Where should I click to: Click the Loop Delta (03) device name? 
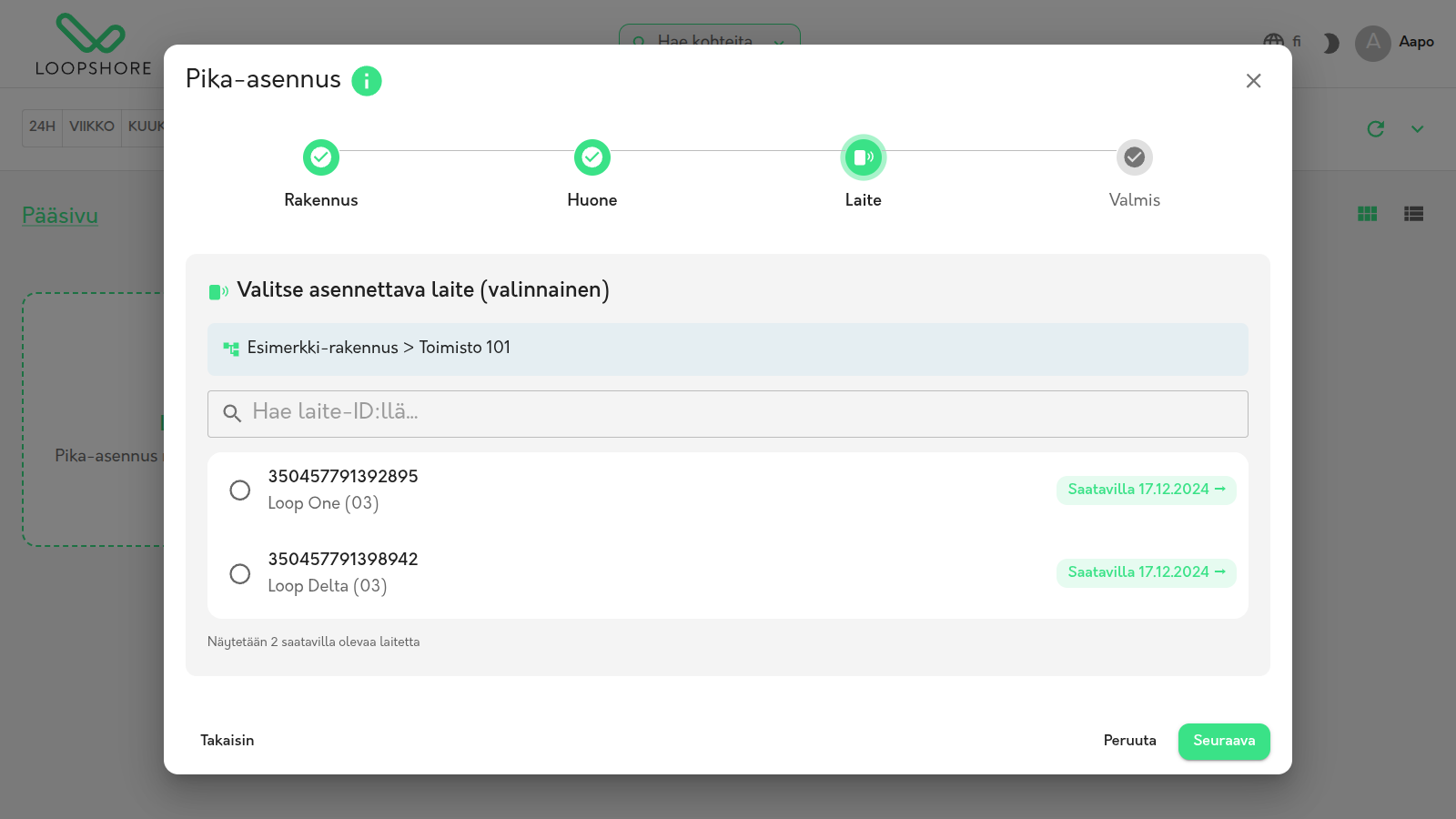328,586
